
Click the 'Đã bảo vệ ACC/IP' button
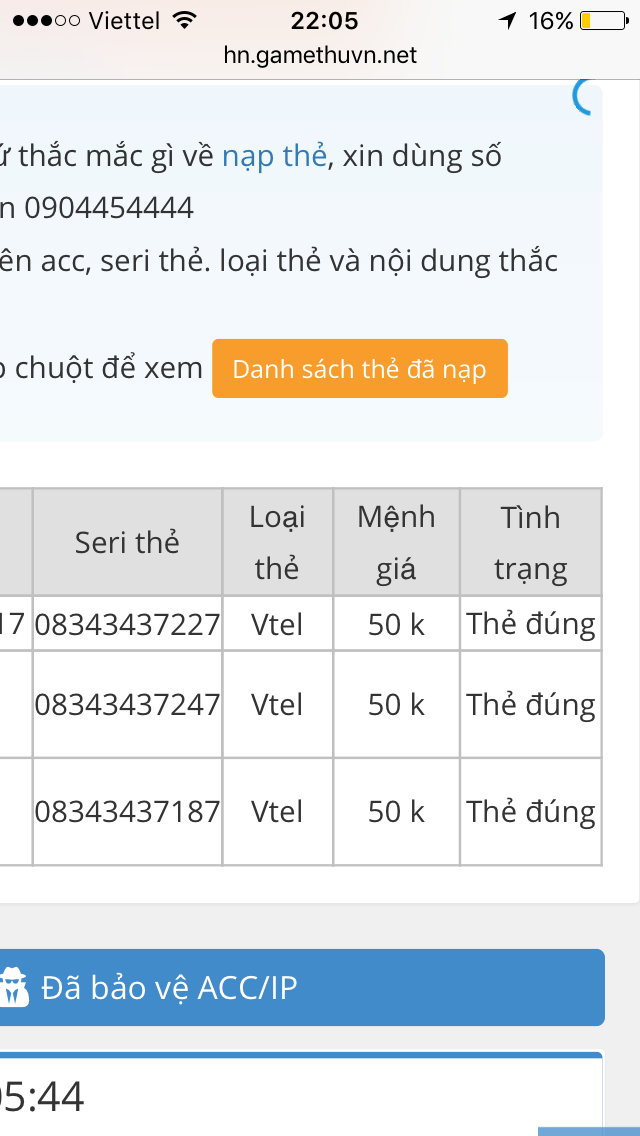coord(300,987)
